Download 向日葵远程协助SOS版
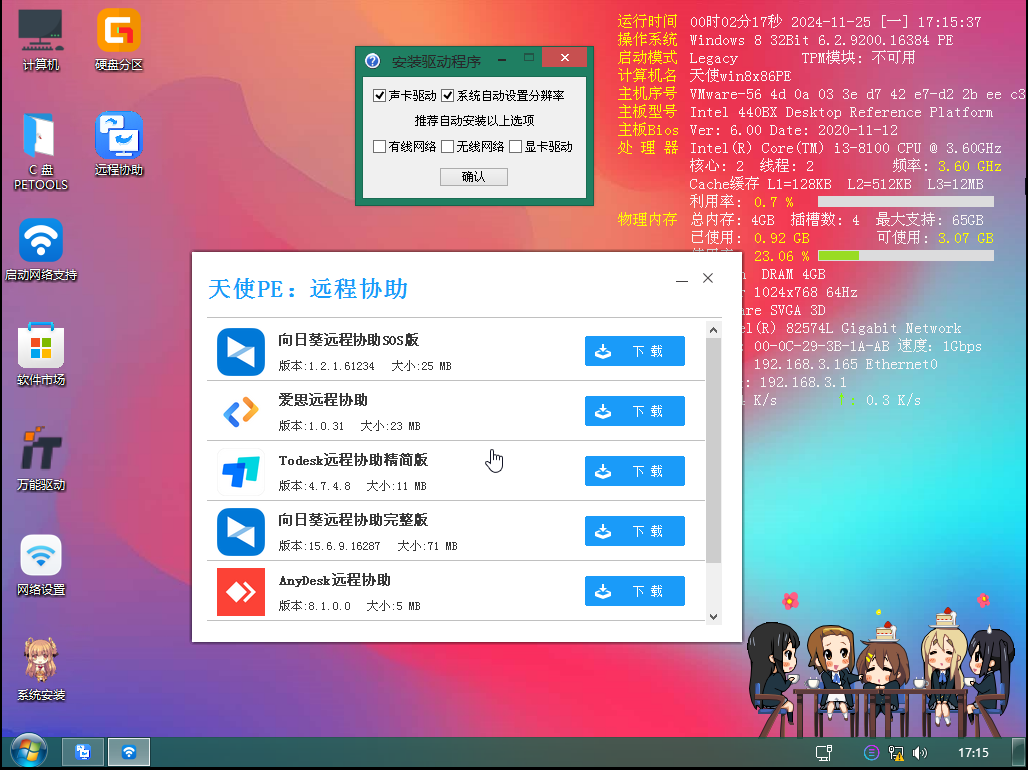The width and height of the screenshot is (1028, 770). [x=635, y=352]
